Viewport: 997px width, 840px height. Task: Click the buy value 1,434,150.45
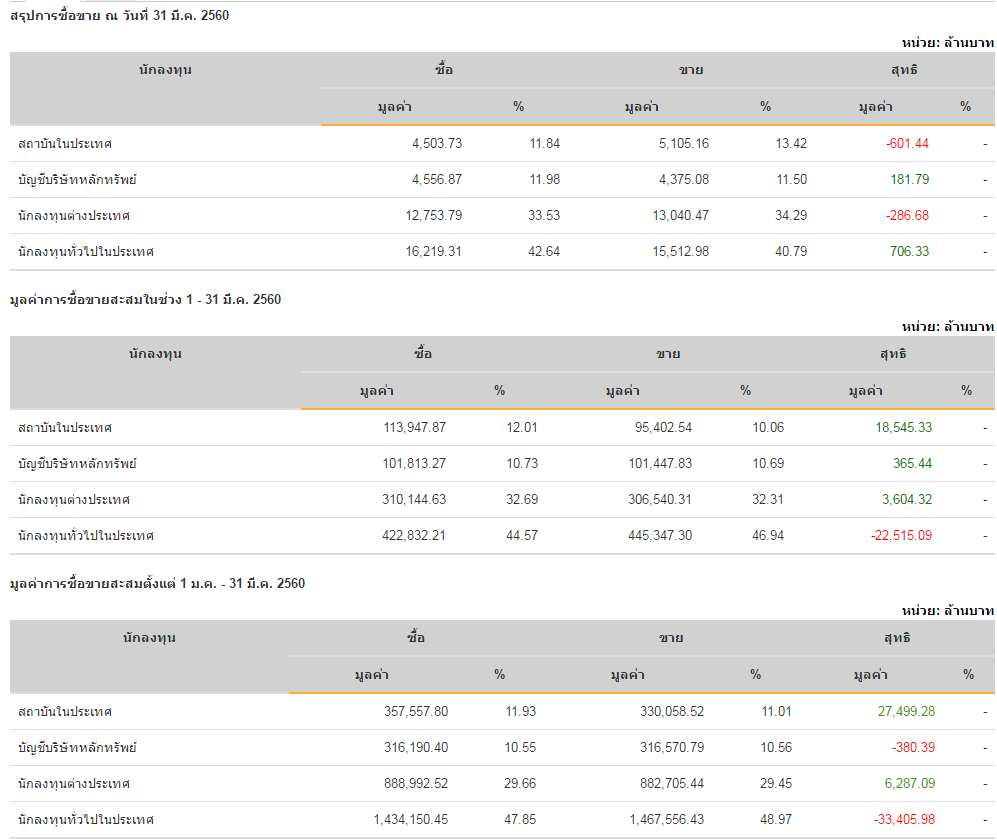[x=411, y=819]
